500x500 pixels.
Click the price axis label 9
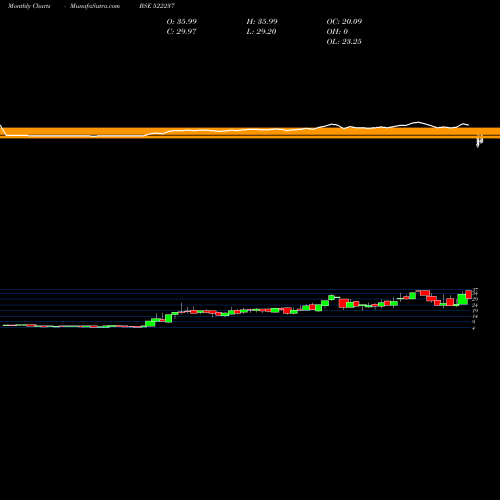(x=474, y=322)
